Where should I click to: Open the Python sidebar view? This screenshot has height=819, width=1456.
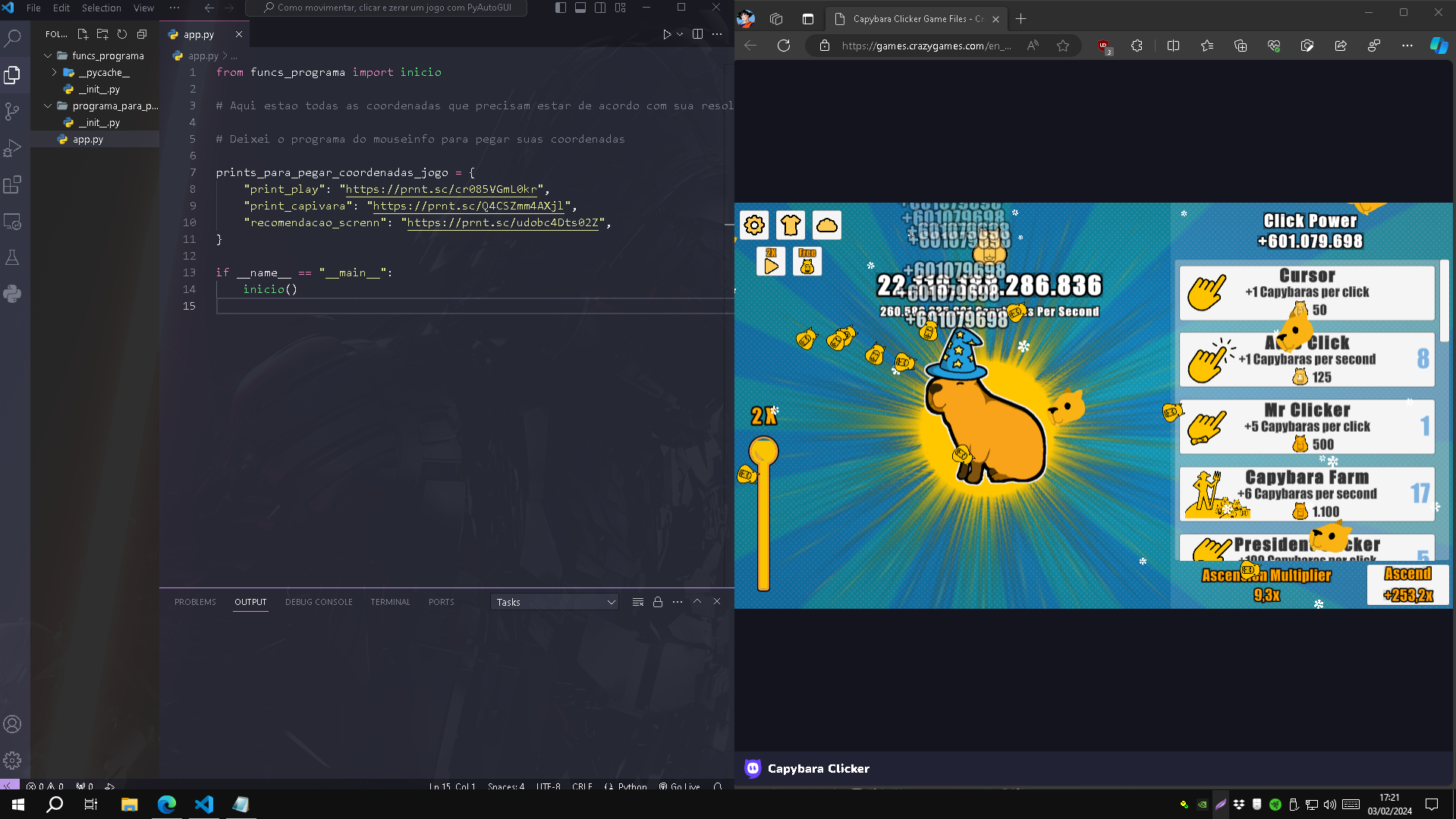pos(12,294)
